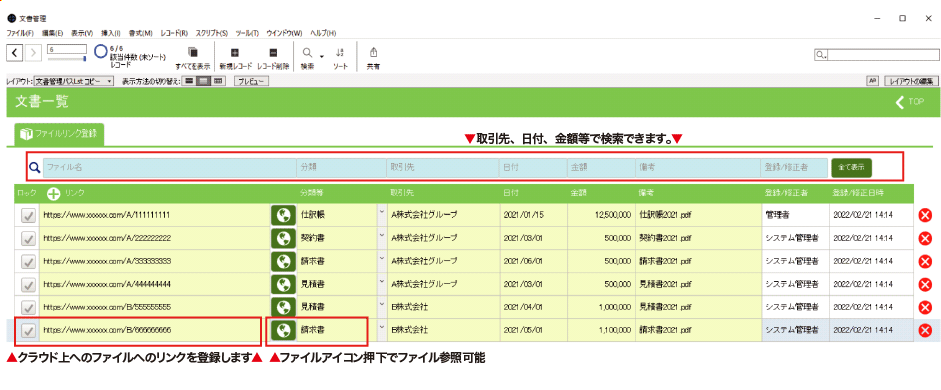Delete the 仕訳帳2021.pdf record with red X

click(x=925, y=215)
